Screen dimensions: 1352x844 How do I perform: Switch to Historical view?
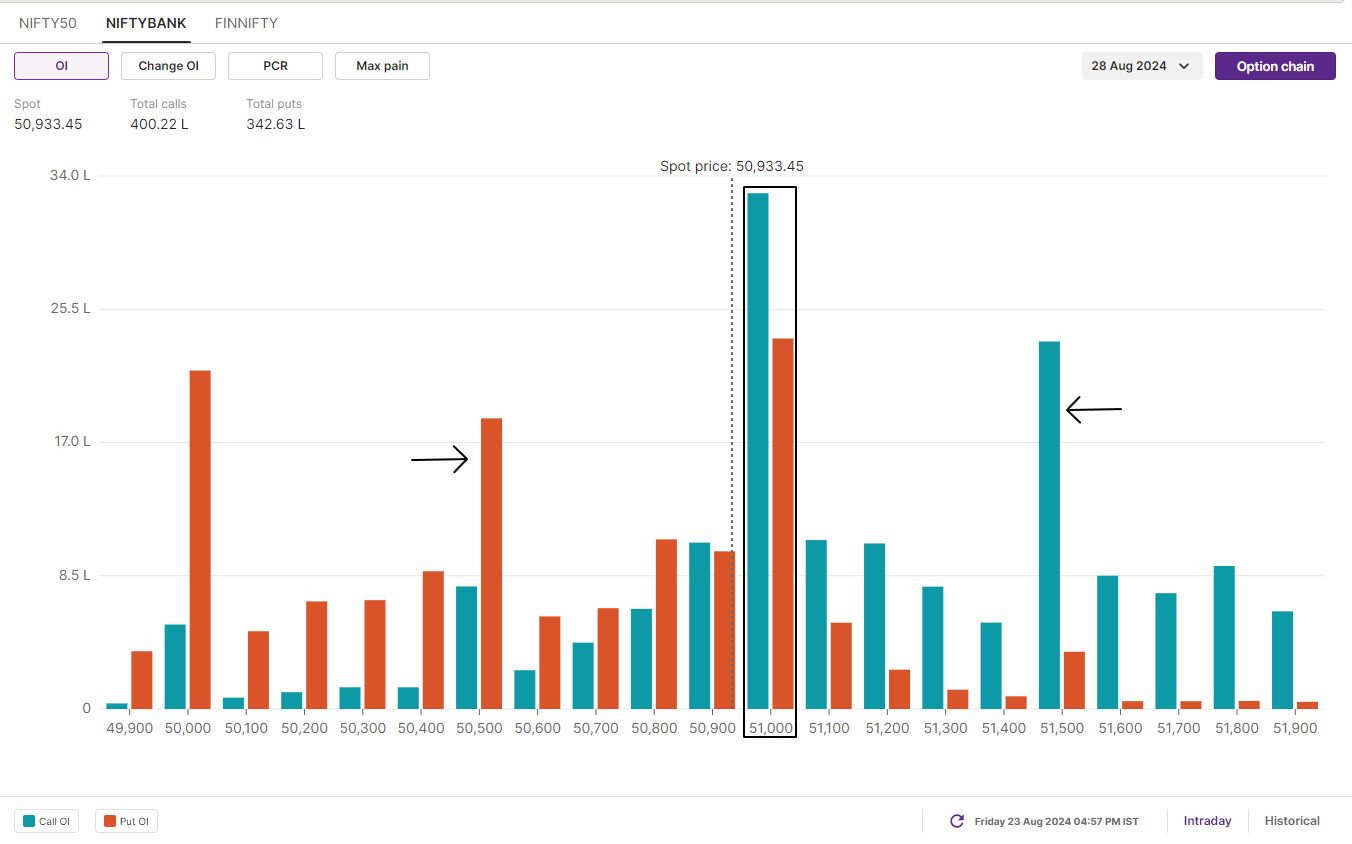click(x=1292, y=821)
